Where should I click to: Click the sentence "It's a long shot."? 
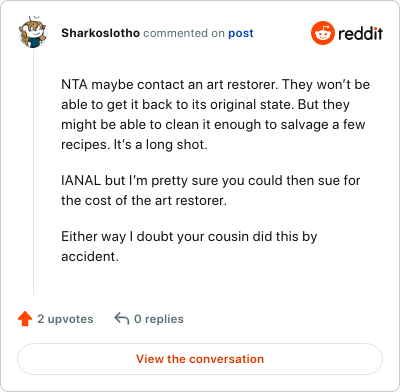click(161, 145)
